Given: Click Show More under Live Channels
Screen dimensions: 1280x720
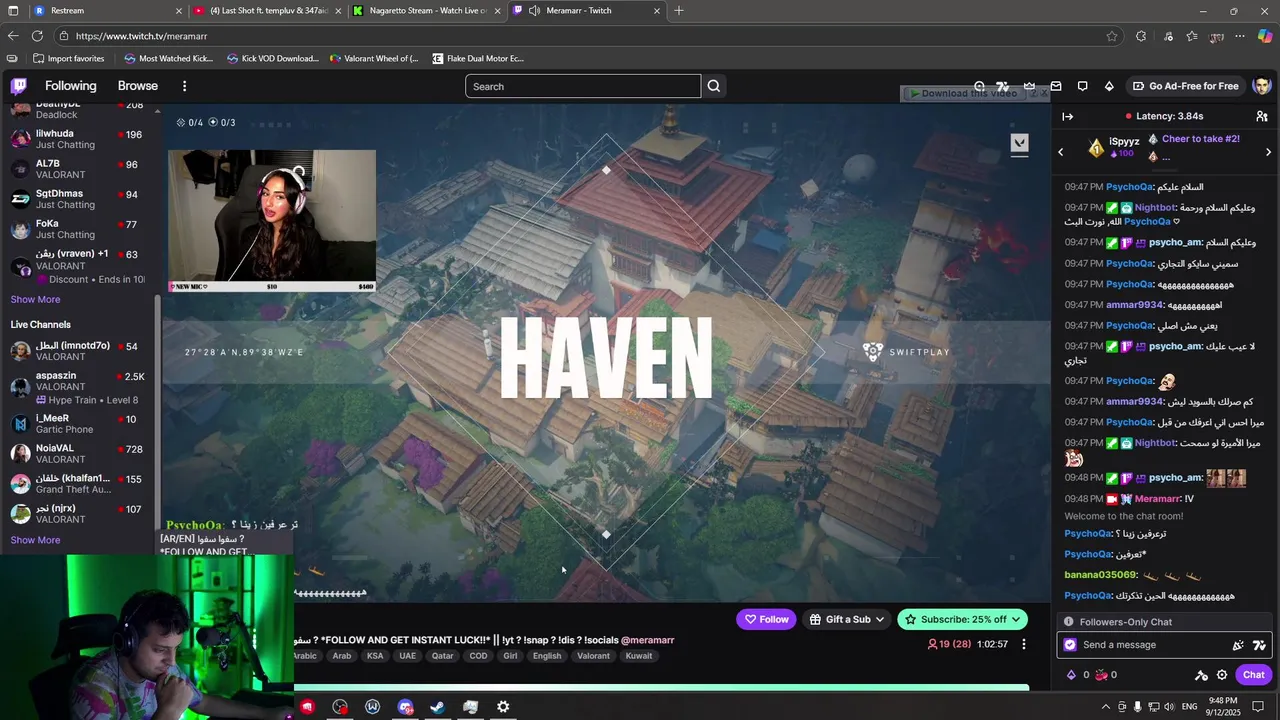Looking at the screenshot, I should click(x=35, y=540).
